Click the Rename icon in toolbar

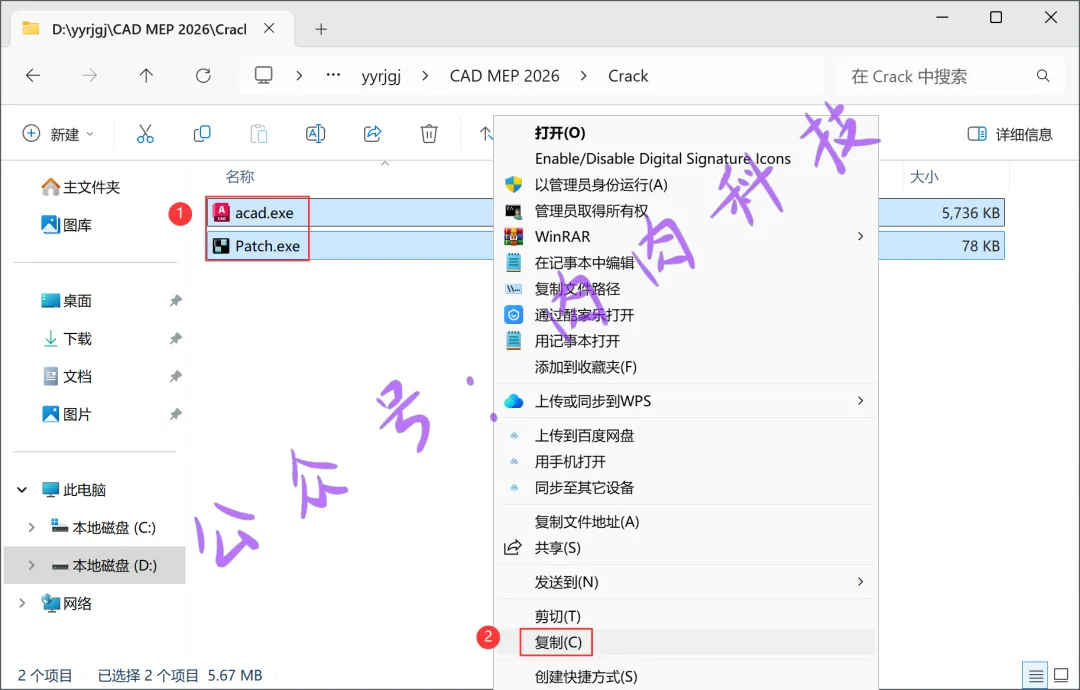[315, 134]
